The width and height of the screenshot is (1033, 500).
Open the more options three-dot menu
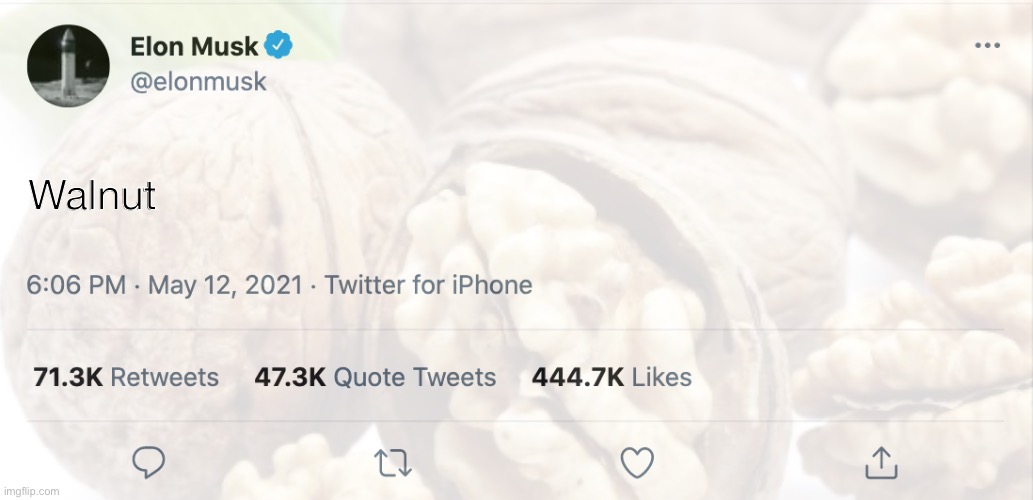[x=987, y=46]
